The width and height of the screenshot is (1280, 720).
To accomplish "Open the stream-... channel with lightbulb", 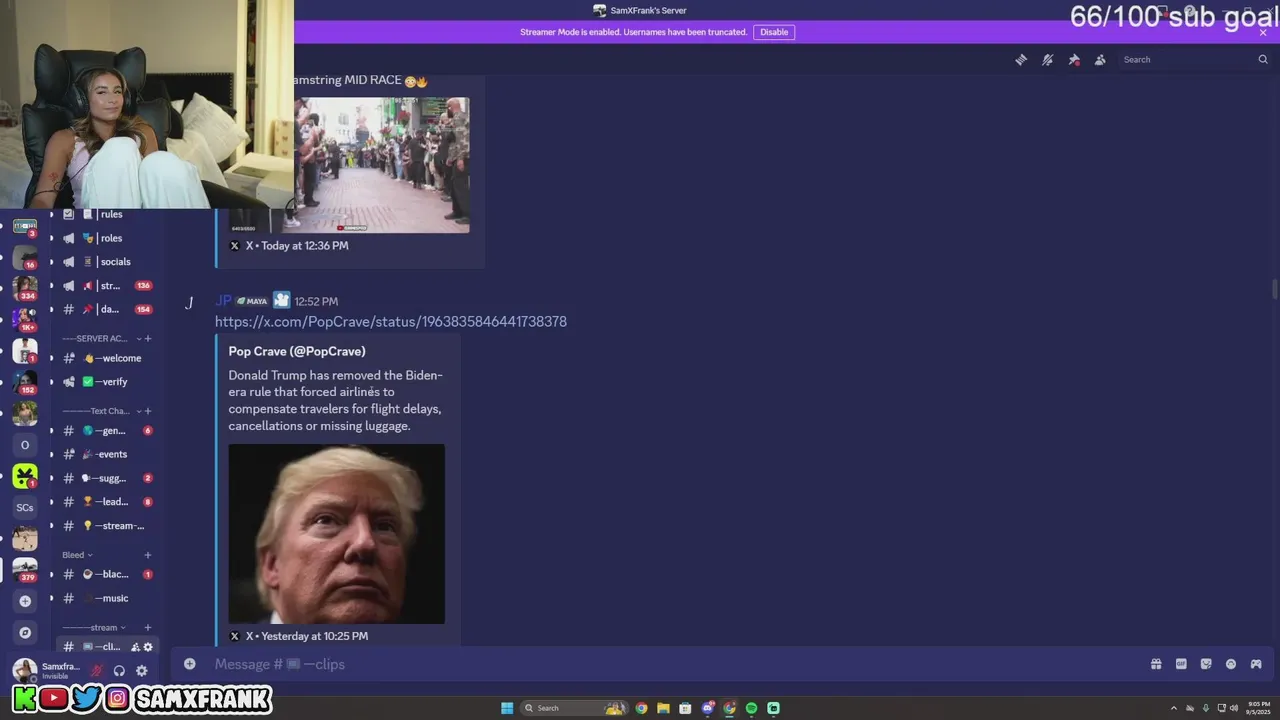I will (107, 526).
